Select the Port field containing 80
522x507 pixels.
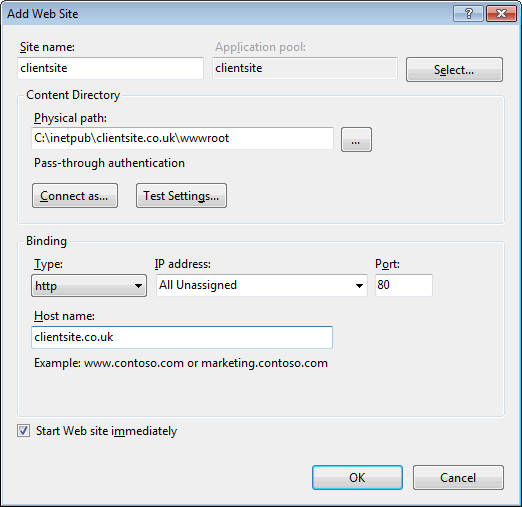[404, 285]
